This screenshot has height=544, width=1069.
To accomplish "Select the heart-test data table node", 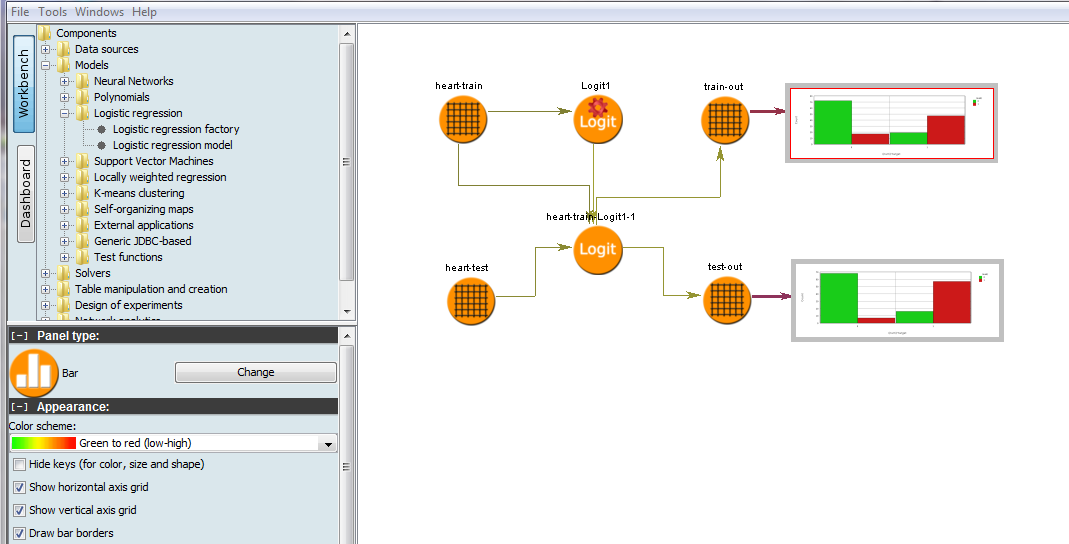I will (x=469, y=301).
